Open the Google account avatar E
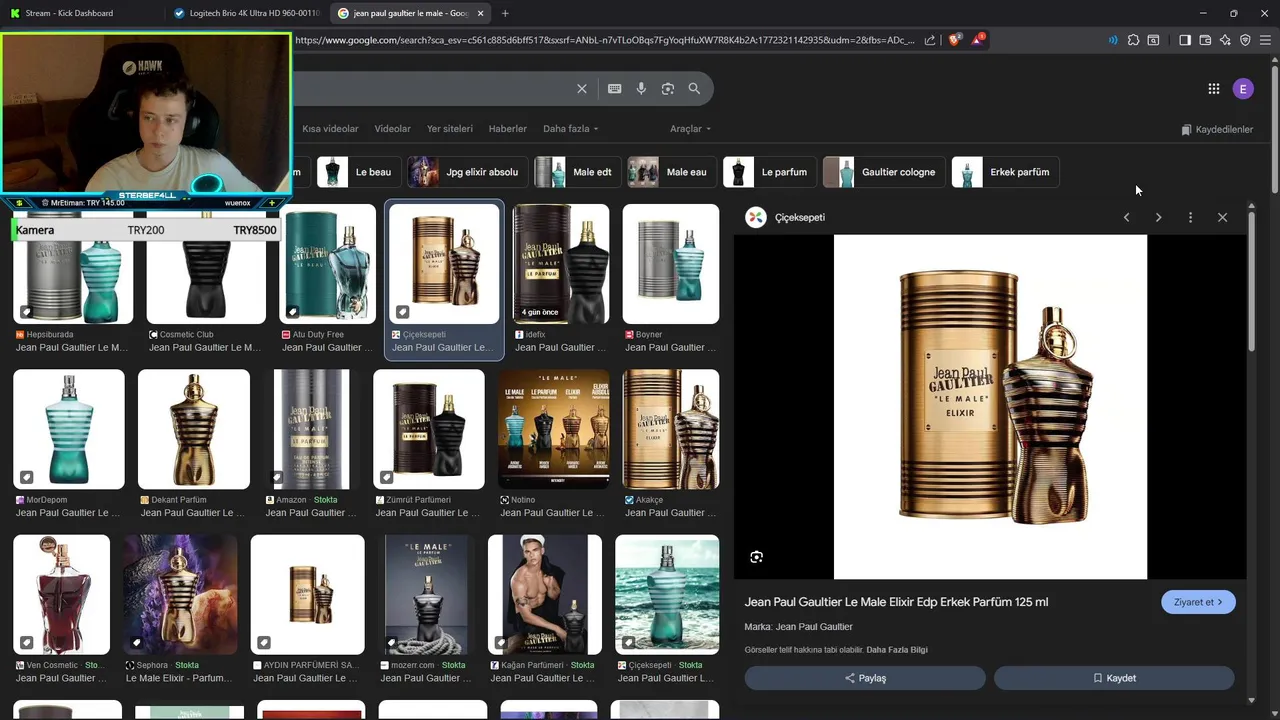Viewport: 1280px width, 720px height. point(1243,89)
